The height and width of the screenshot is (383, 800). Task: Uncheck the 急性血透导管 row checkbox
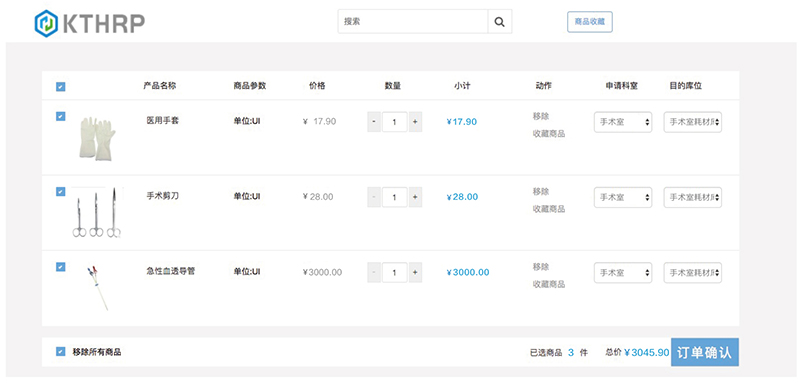pos(60,267)
